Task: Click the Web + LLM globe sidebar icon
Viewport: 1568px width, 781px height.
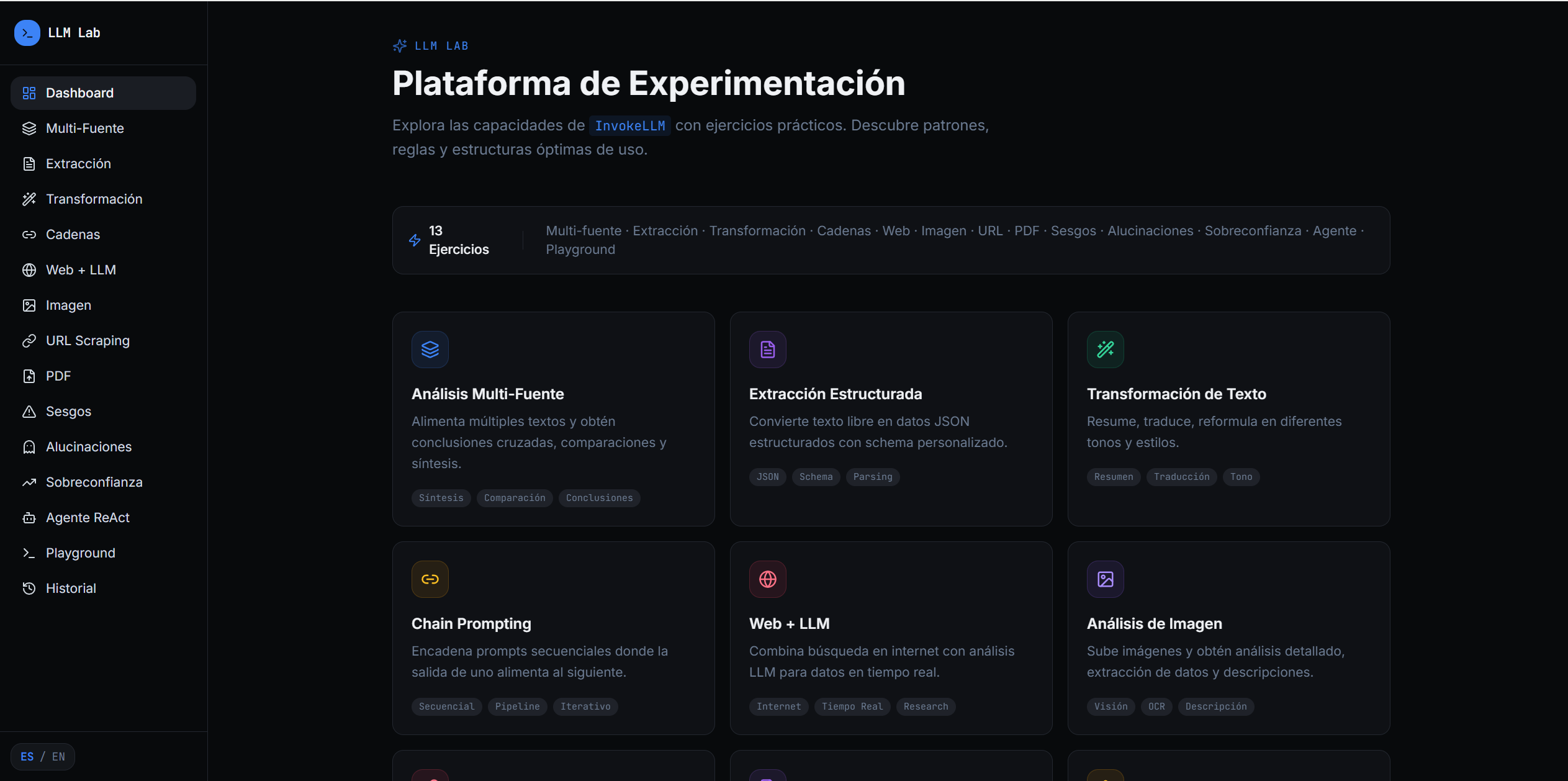Action: point(29,270)
